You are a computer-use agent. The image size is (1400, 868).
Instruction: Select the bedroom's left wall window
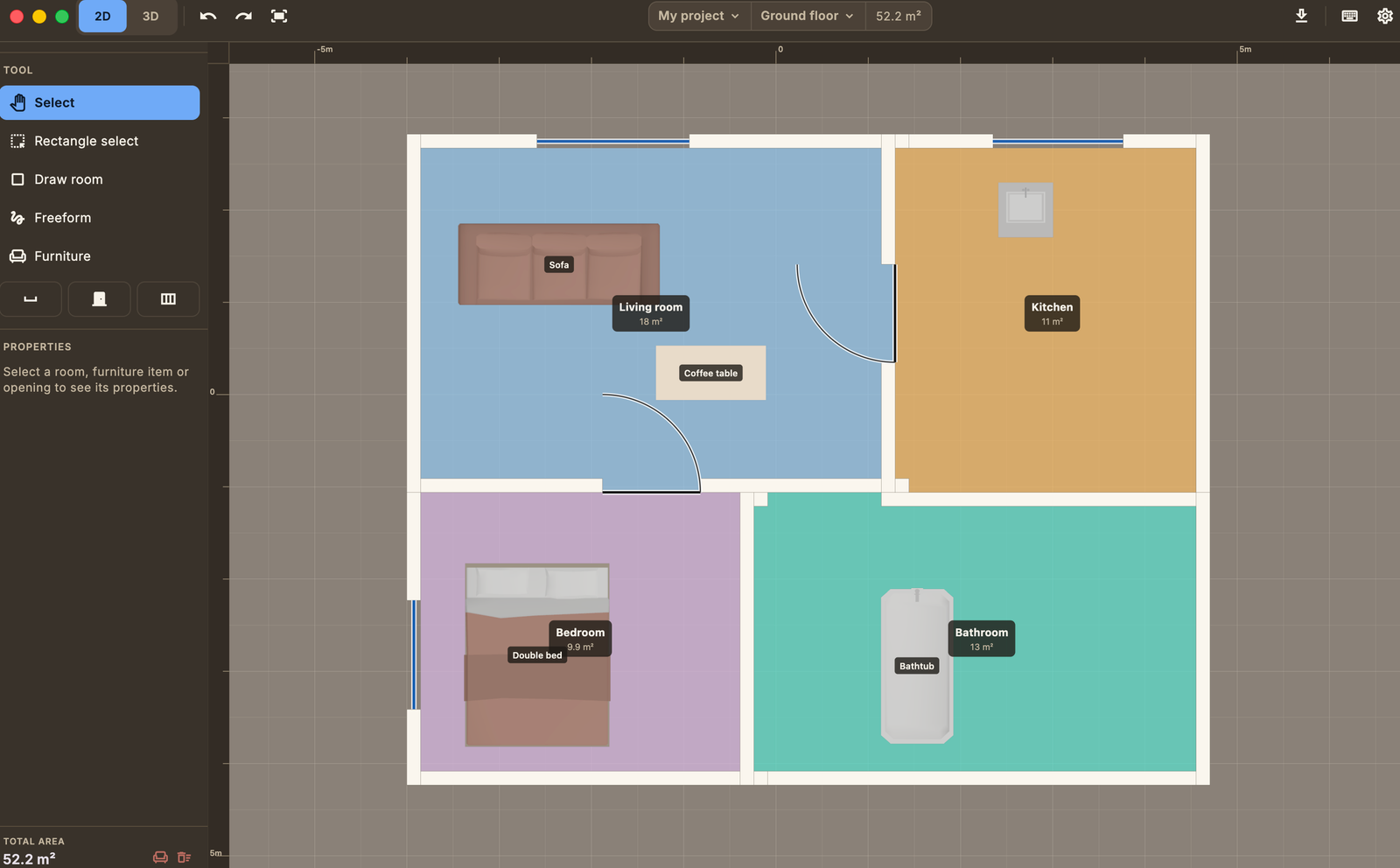pos(415,654)
